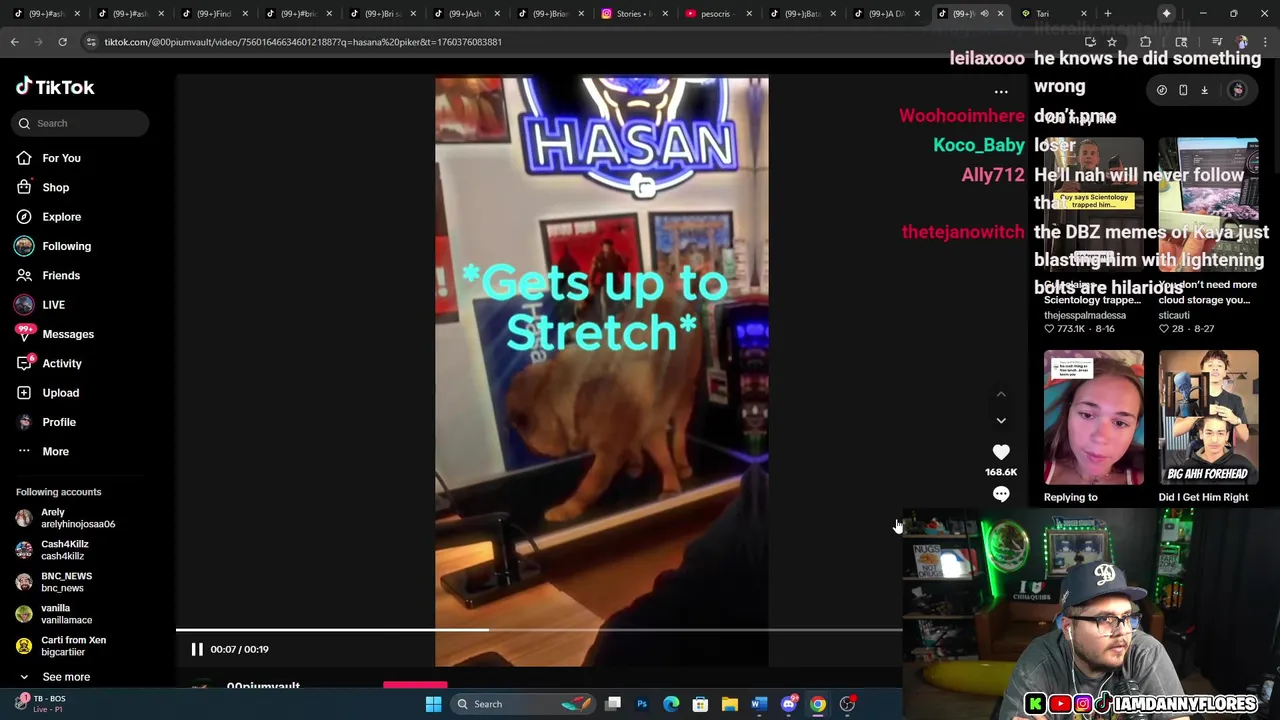Image resolution: width=1280 pixels, height=720 pixels.
Task: Go back in the browser
Action: [14, 42]
